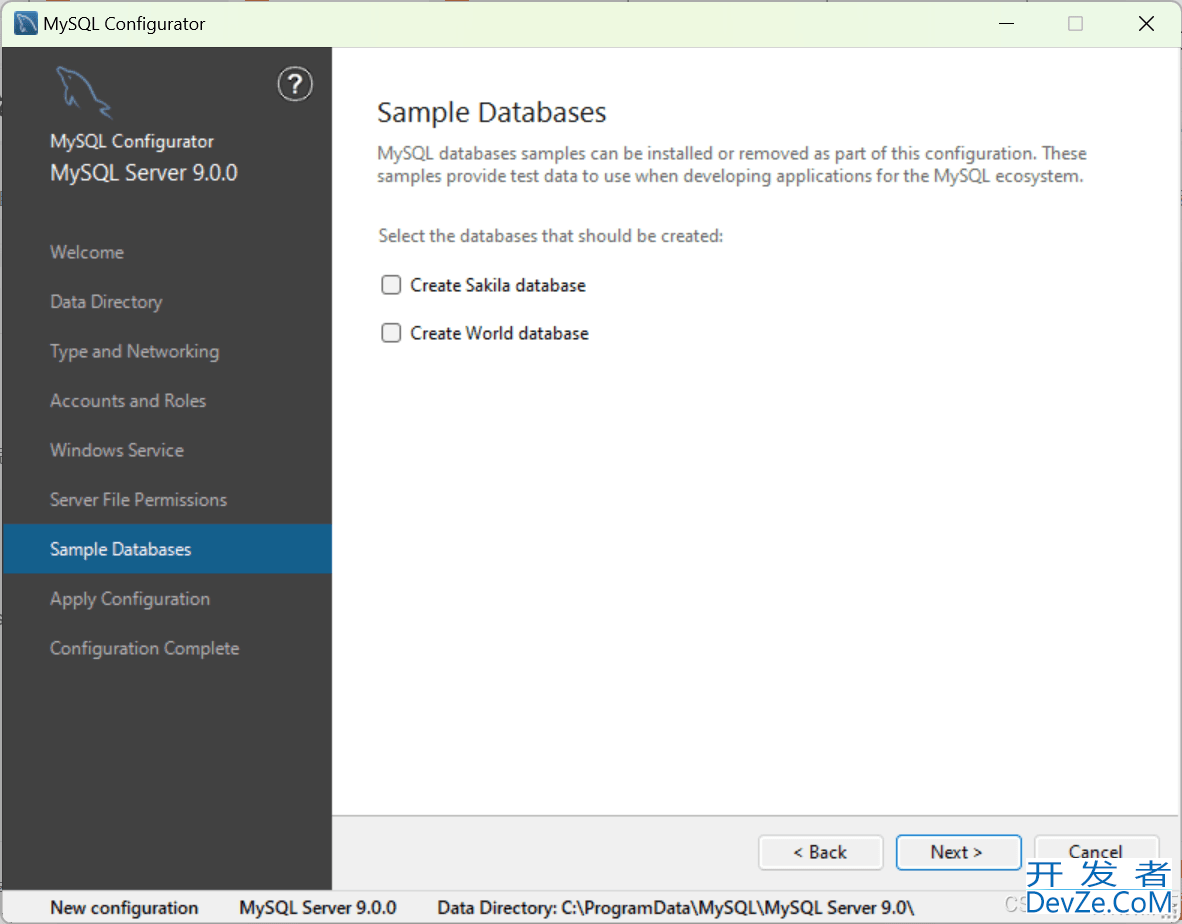Screen dimensions: 1182x924
Task: Click 'MySQL Server 9.0.0' sidebar title
Action: pos(144,173)
